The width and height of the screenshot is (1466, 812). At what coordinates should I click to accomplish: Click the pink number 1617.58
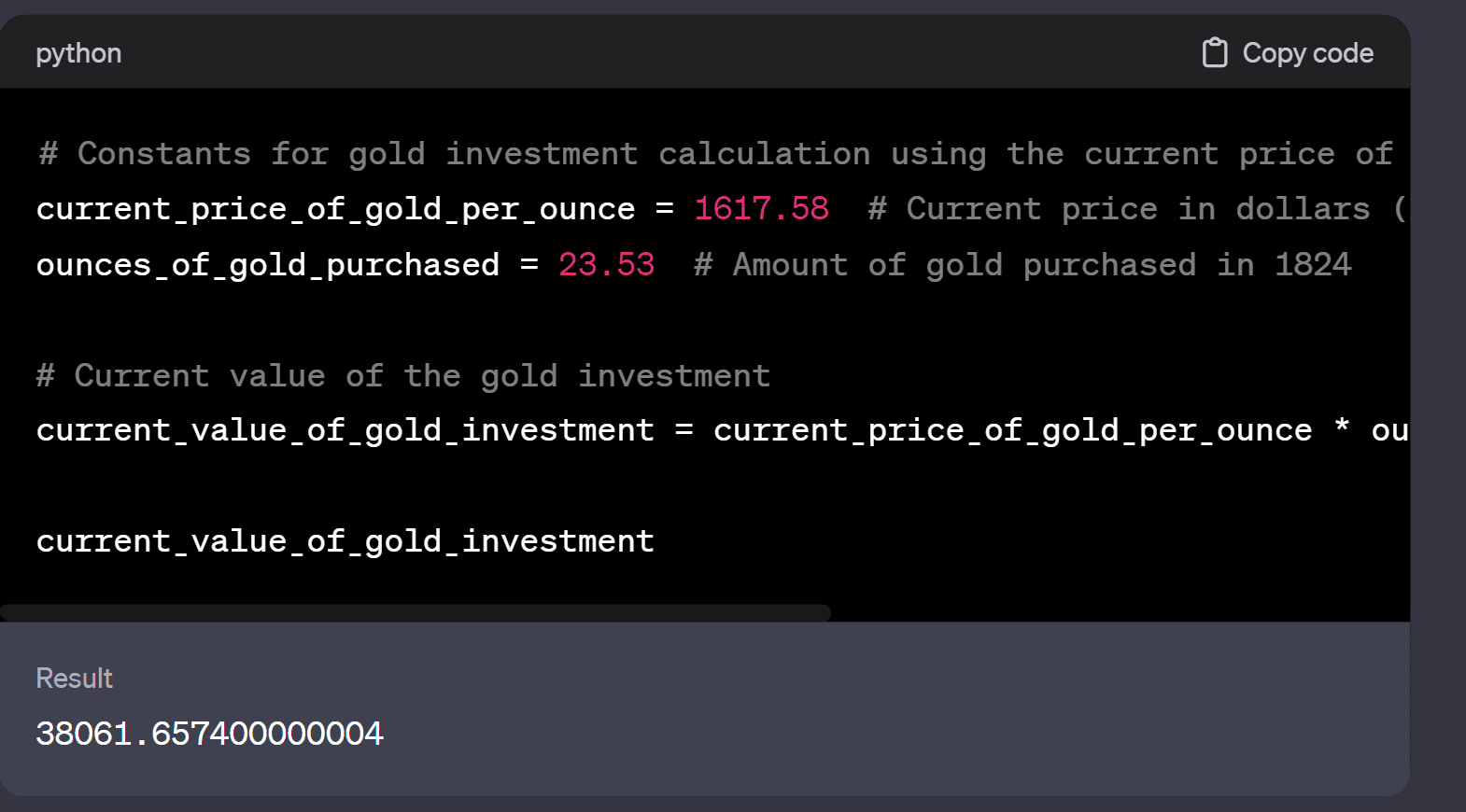[x=761, y=209]
